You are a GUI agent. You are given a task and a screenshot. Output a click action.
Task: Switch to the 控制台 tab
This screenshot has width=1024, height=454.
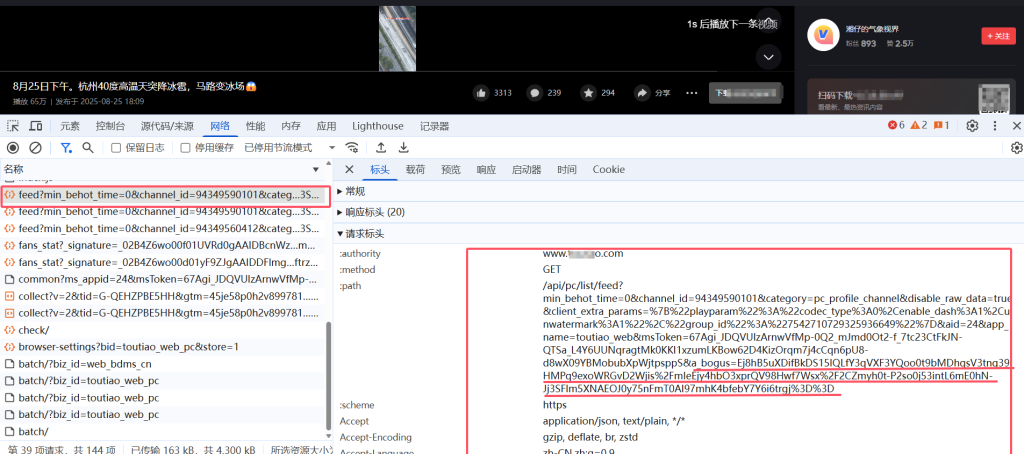110,126
